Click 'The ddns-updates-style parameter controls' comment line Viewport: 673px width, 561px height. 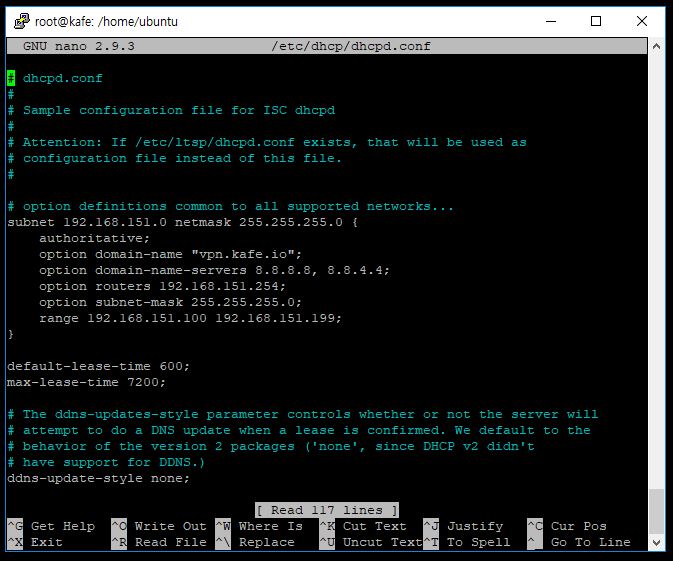click(x=303, y=415)
